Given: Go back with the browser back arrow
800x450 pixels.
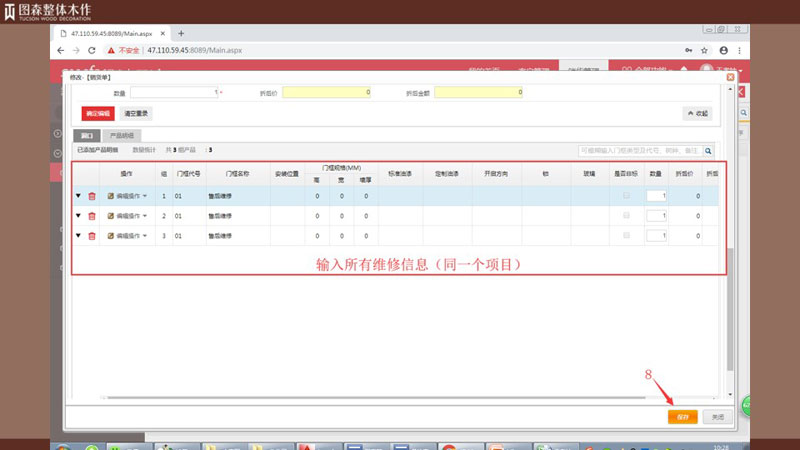Looking at the screenshot, I should (62, 49).
